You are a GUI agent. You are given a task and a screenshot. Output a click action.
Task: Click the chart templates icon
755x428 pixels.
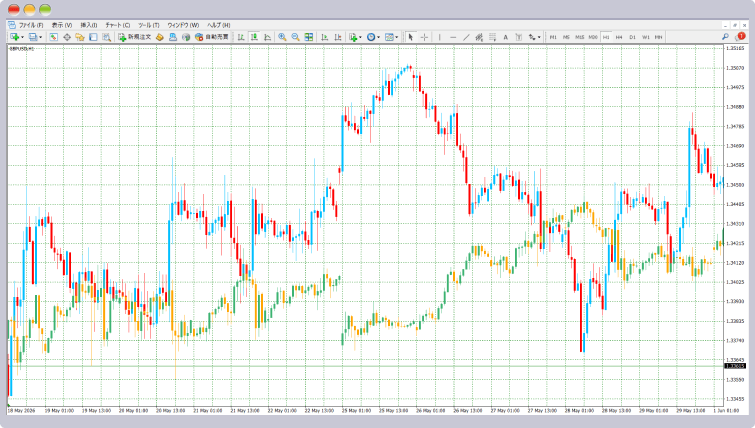(389, 37)
